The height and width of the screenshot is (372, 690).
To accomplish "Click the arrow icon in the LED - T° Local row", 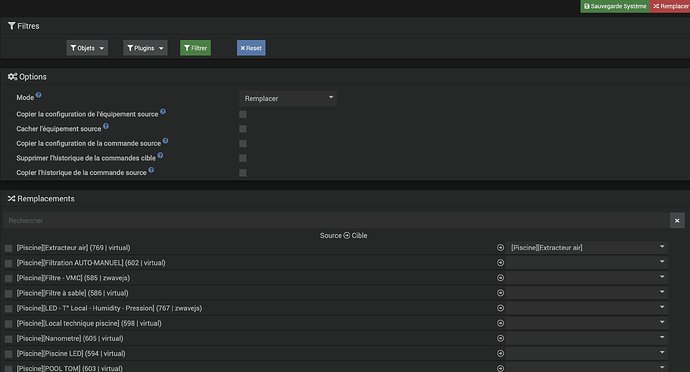I will pos(500,308).
